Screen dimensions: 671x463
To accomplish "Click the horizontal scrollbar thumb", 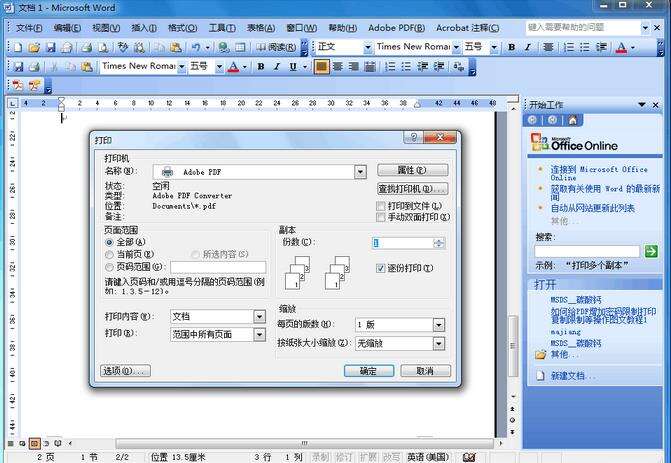I will click(x=304, y=443).
